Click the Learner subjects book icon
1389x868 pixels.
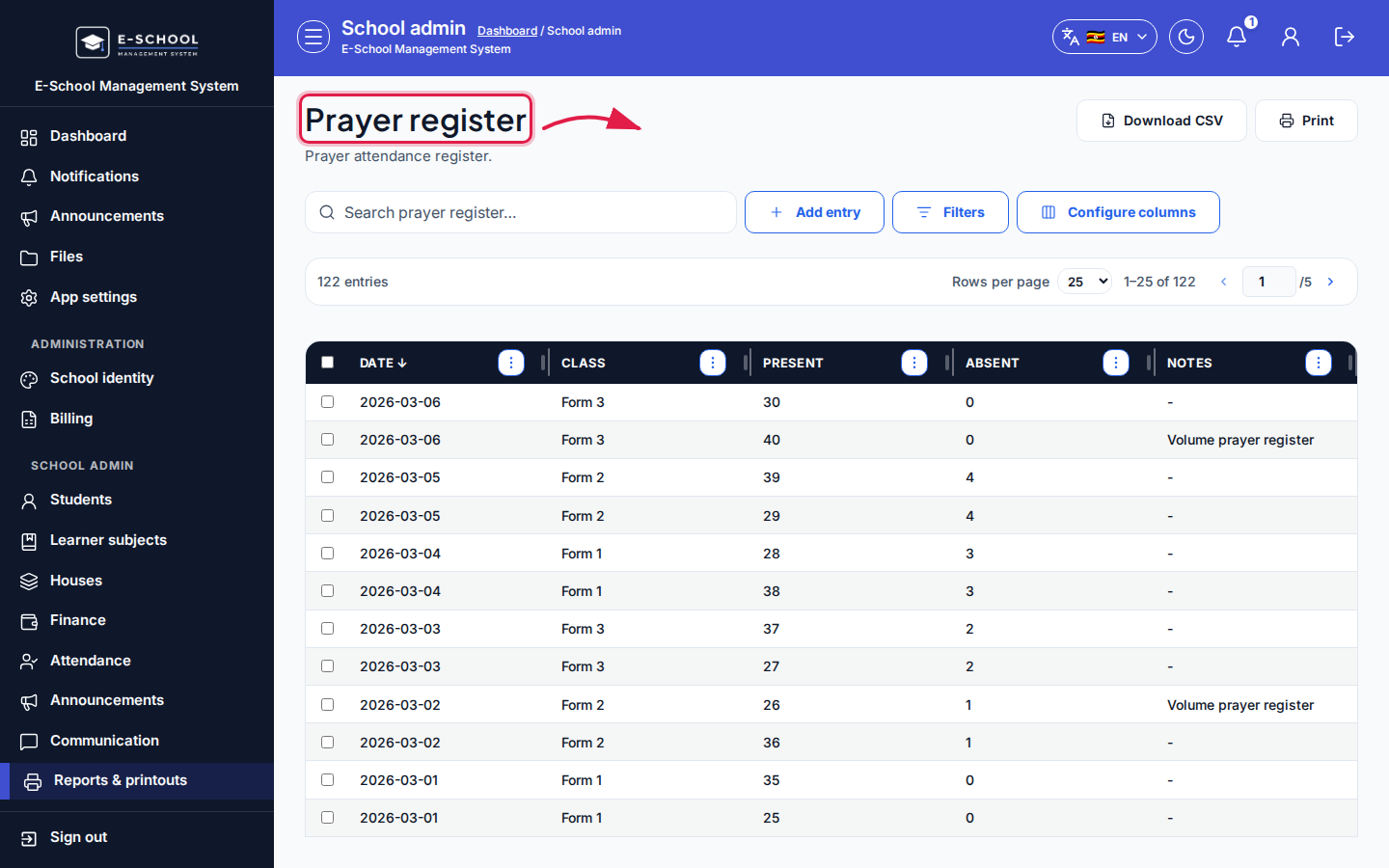[29, 541]
